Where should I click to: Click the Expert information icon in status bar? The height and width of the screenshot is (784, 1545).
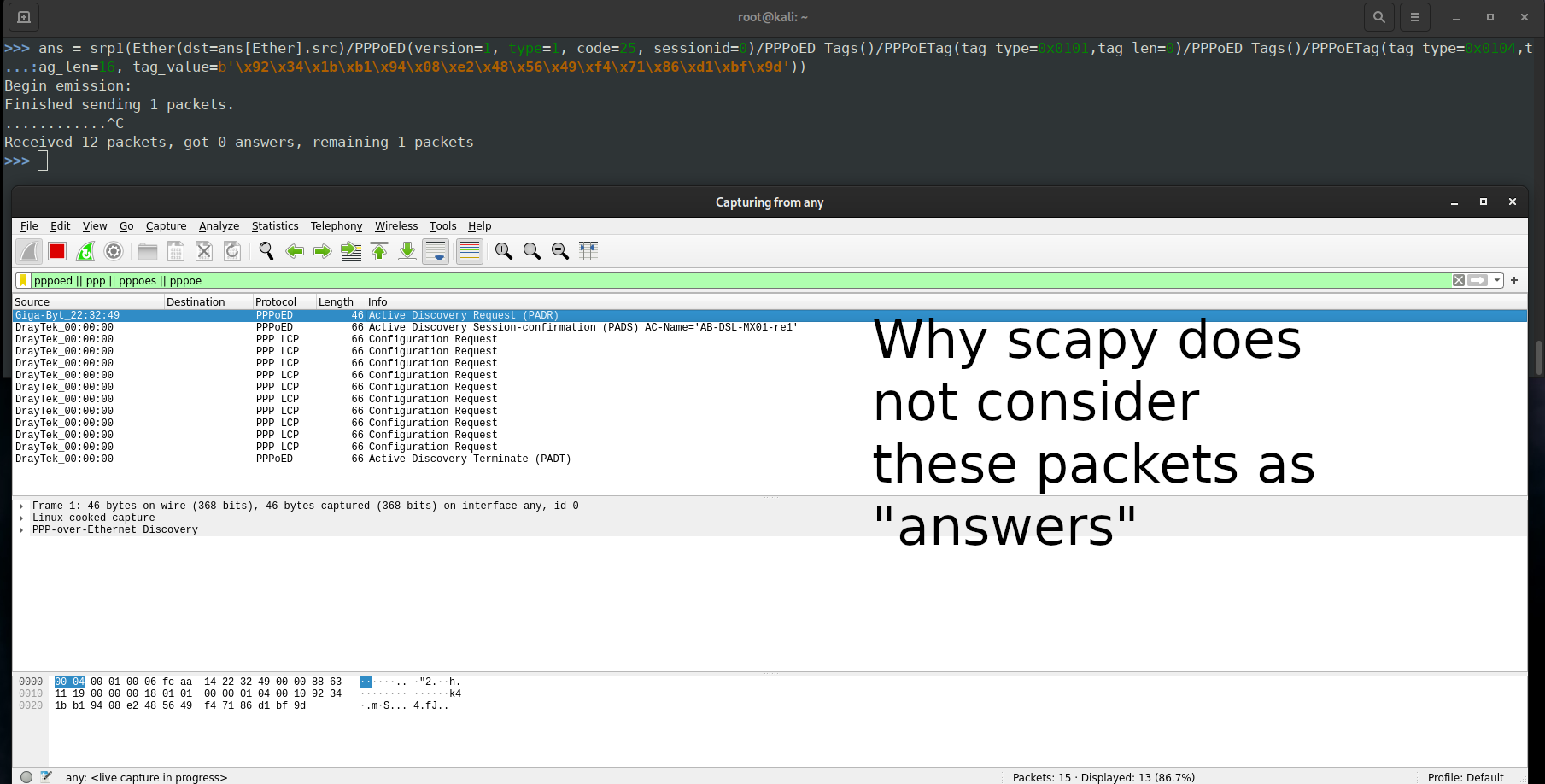tap(26, 777)
